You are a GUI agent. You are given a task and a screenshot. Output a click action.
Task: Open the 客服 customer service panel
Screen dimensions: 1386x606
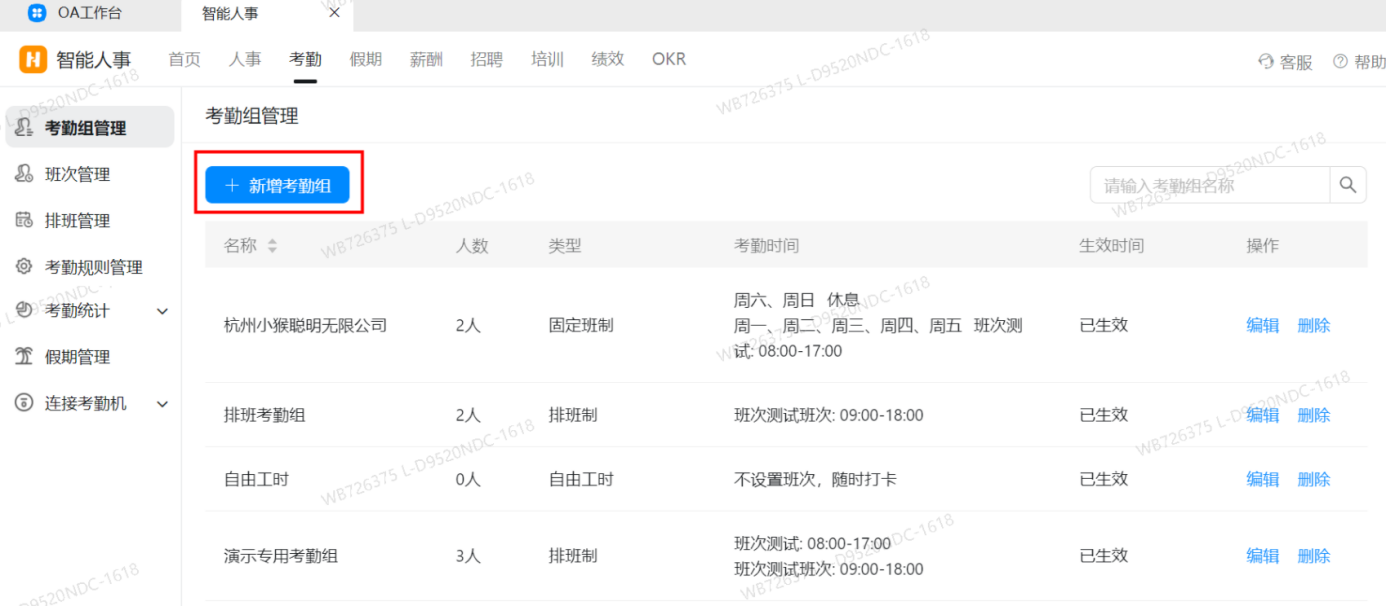coord(1284,60)
